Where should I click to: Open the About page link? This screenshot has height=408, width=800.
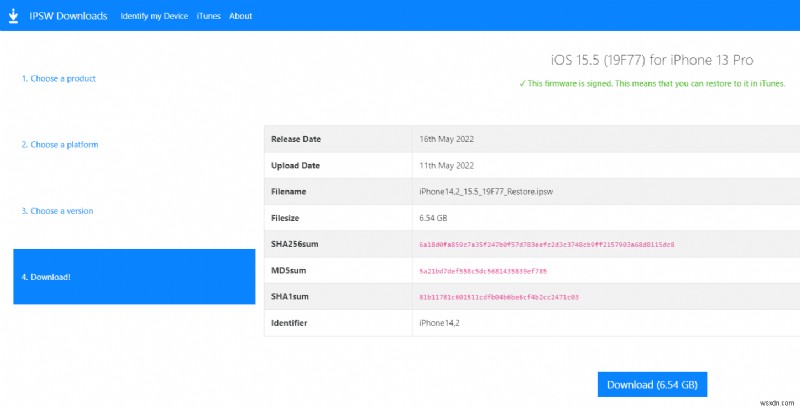tap(240, 16)
